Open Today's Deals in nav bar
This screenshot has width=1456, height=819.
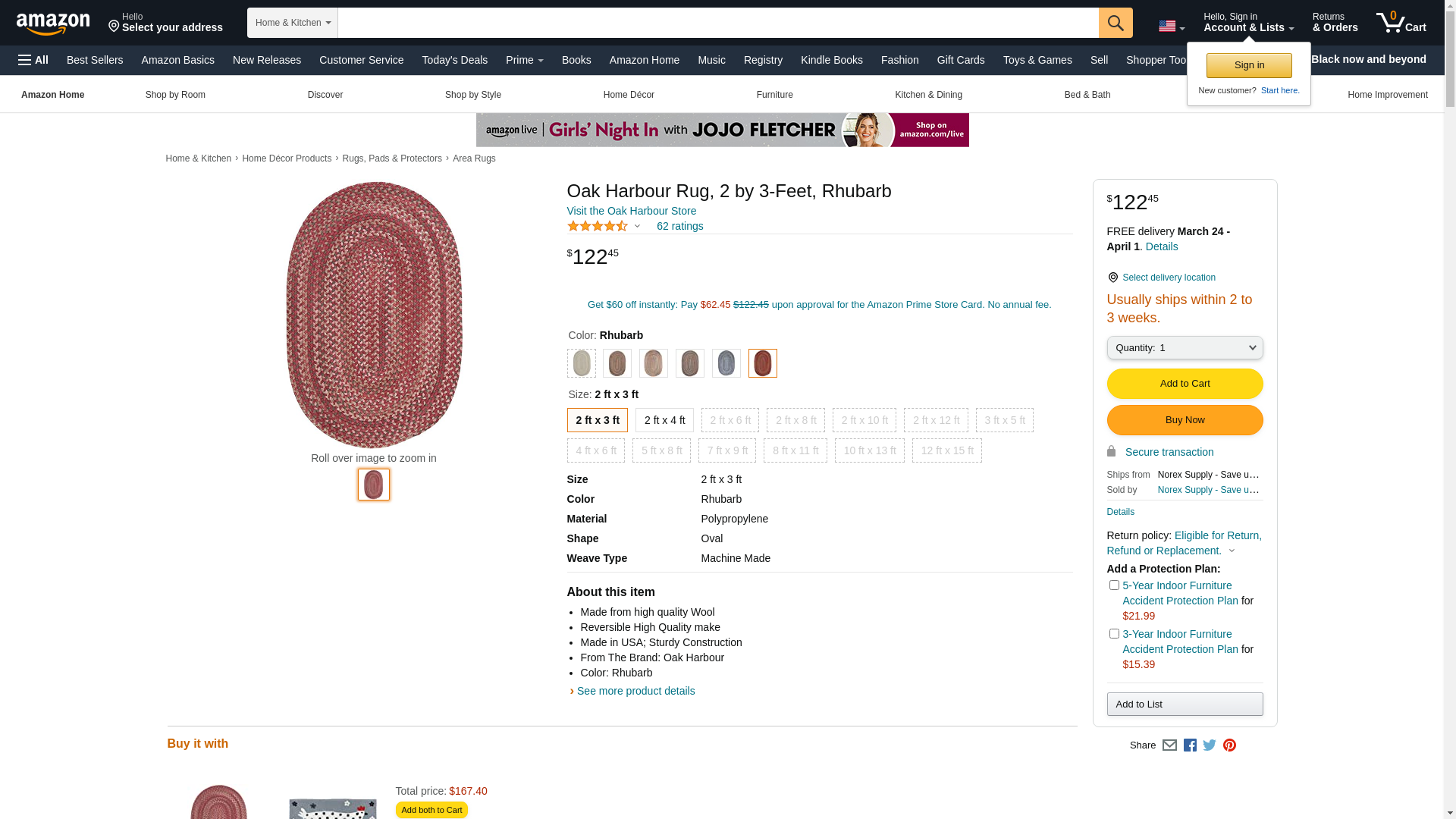tap(454, 60)
